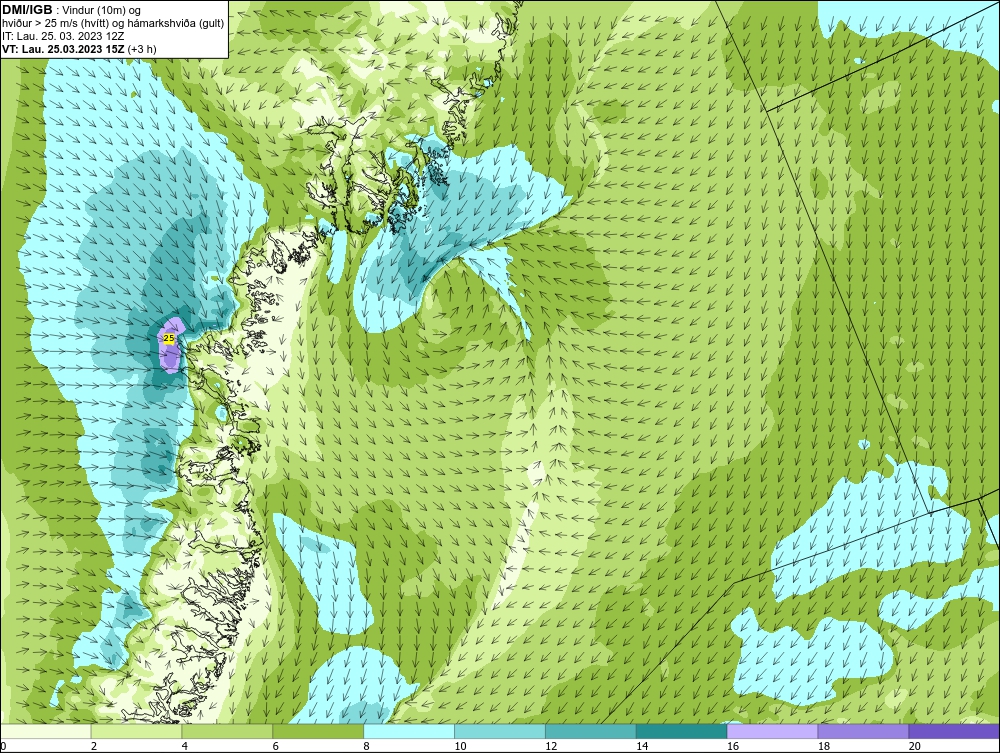Image resolution: width=1000 pixels, height=753 pixels.
Task: Click the DMI/IGB title text
Action: pos(27,10)
